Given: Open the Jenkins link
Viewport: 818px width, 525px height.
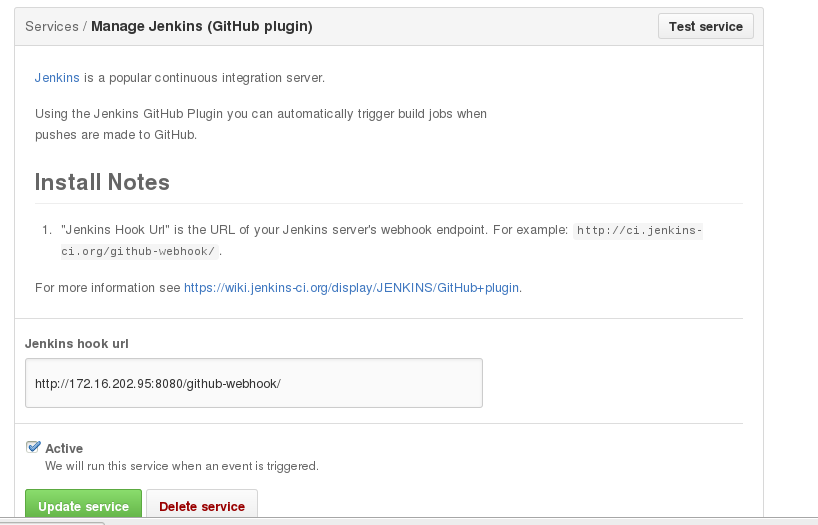Looking at the screenshot, I should coord(57,78).
